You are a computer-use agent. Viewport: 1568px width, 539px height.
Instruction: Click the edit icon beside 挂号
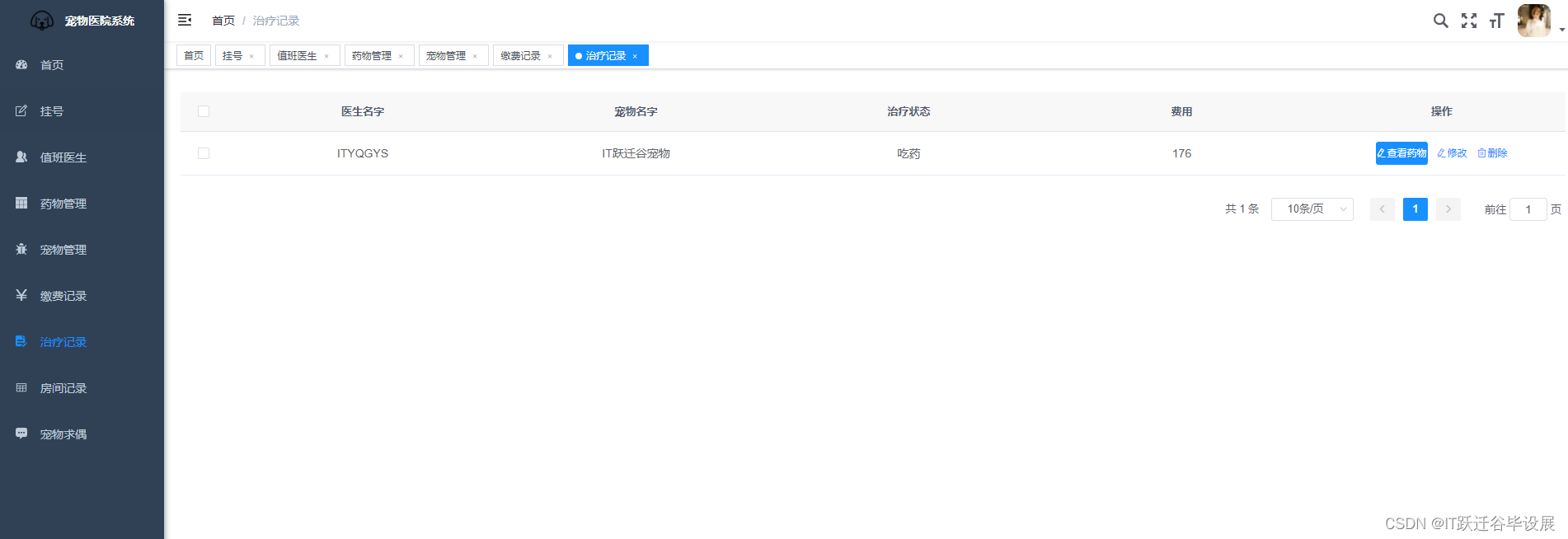click(21, 110)
